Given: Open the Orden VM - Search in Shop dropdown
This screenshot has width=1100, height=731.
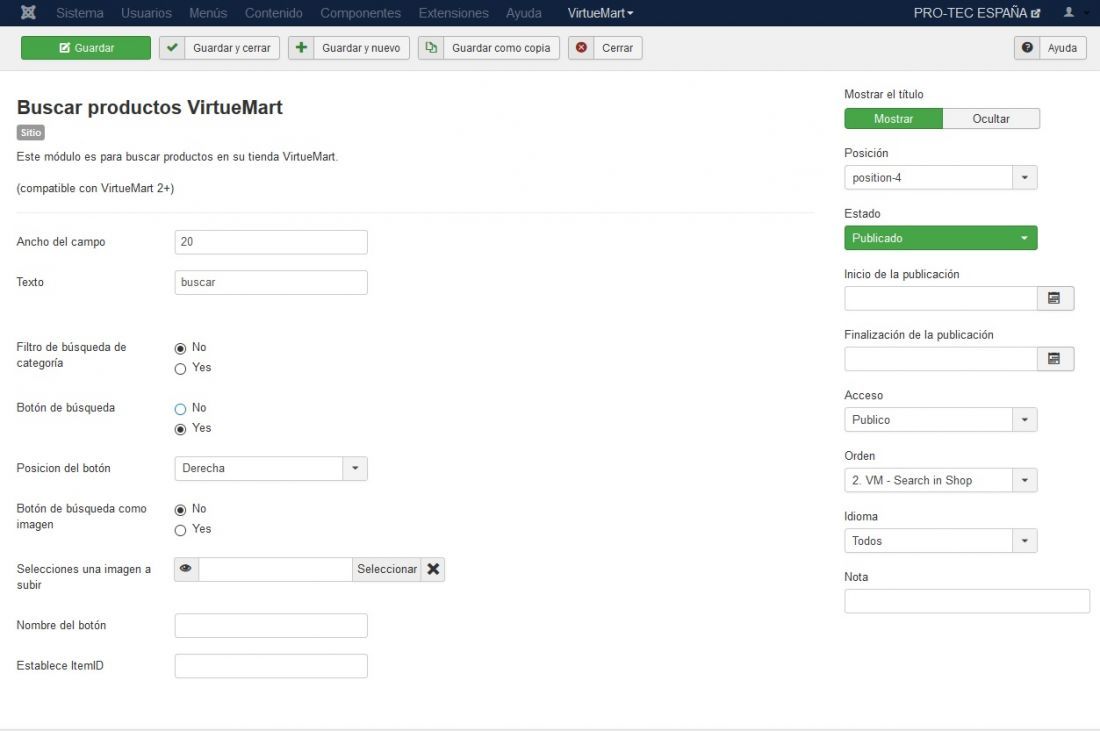Looking at the screenshot, I should coord(940,480).
